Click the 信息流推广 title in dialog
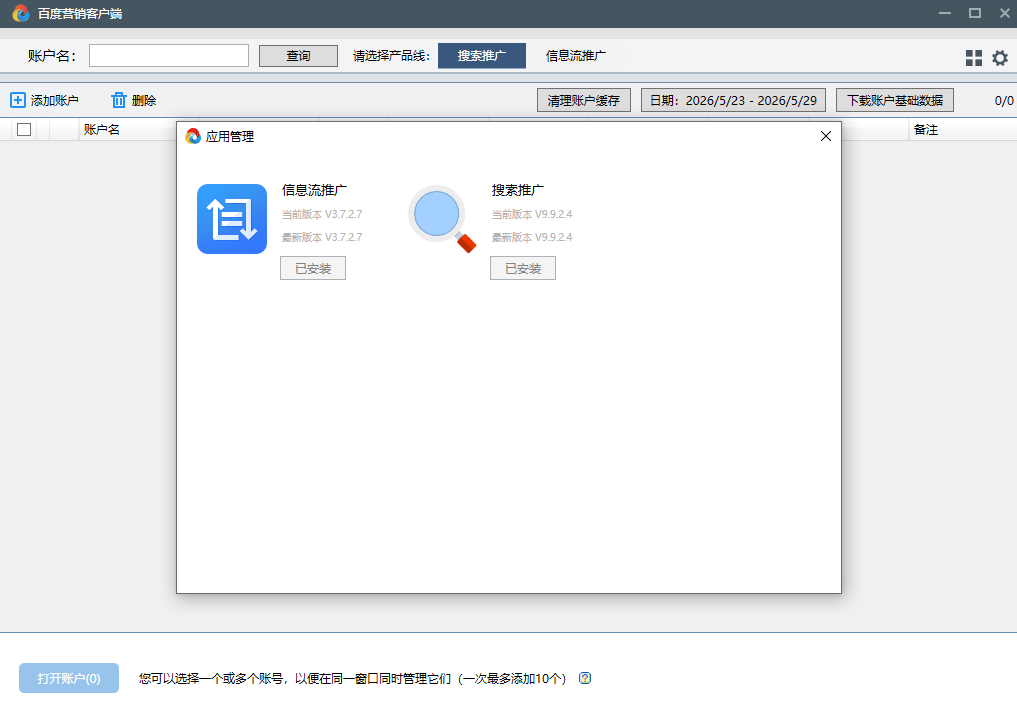The image size is (1017, 722). [315, 190]
